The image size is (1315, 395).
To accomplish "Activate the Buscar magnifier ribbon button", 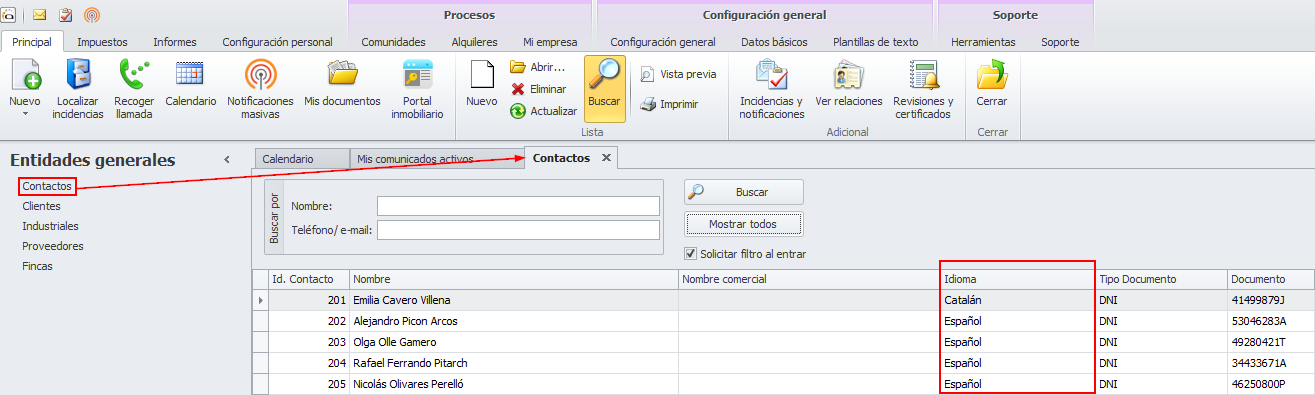I will click(x=604, y=88).
